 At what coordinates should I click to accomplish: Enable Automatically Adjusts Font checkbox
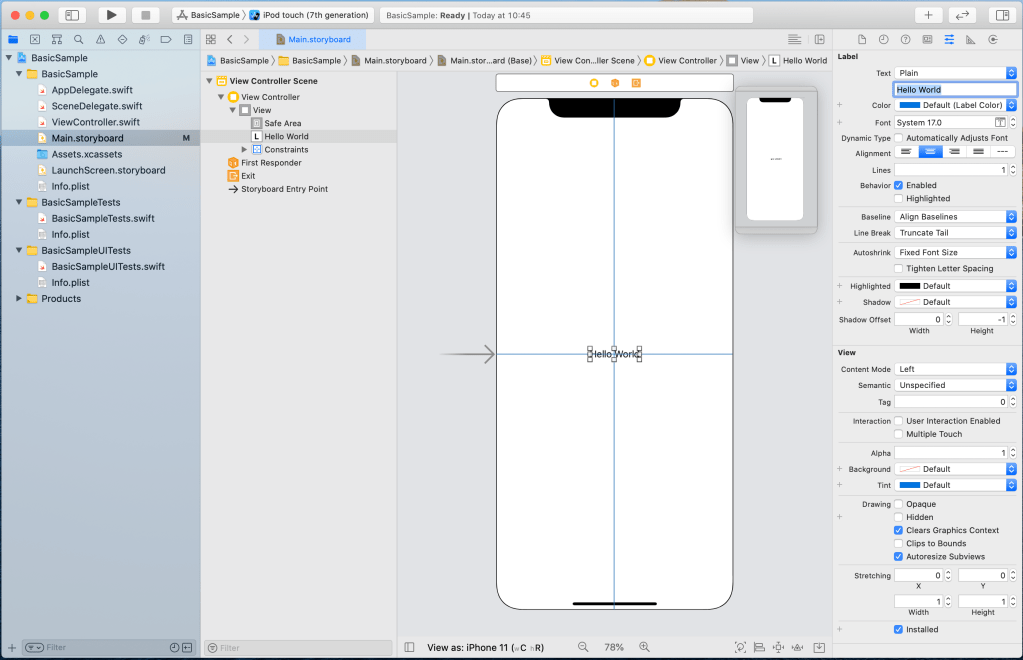pyautogui.click(x=898, y=138)
